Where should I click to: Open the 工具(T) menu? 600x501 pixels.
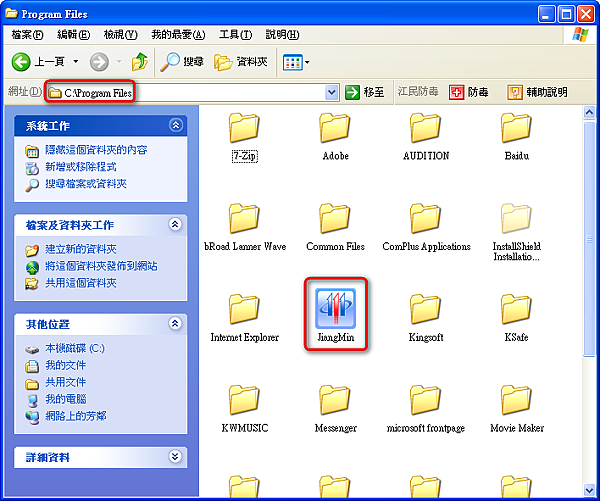(x=235, y=35)
